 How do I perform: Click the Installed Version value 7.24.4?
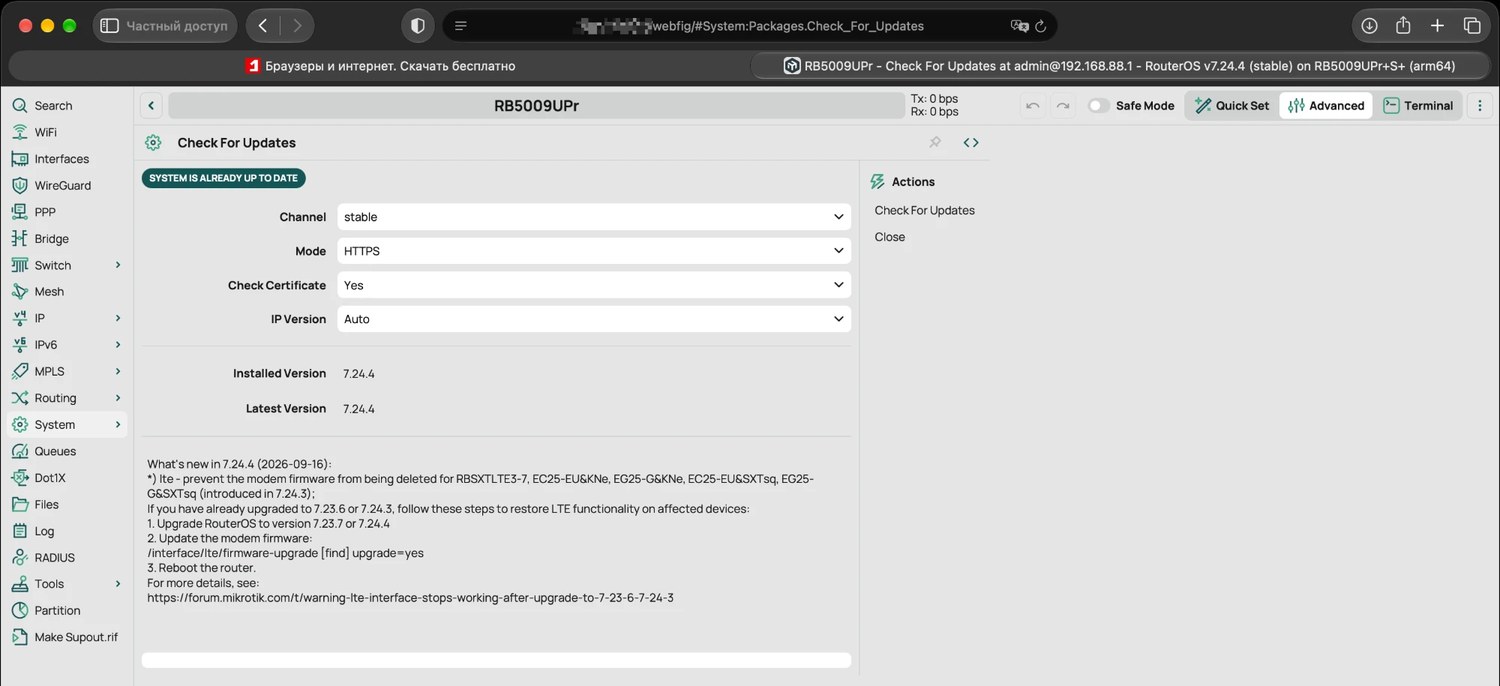(x=359, y=374)
